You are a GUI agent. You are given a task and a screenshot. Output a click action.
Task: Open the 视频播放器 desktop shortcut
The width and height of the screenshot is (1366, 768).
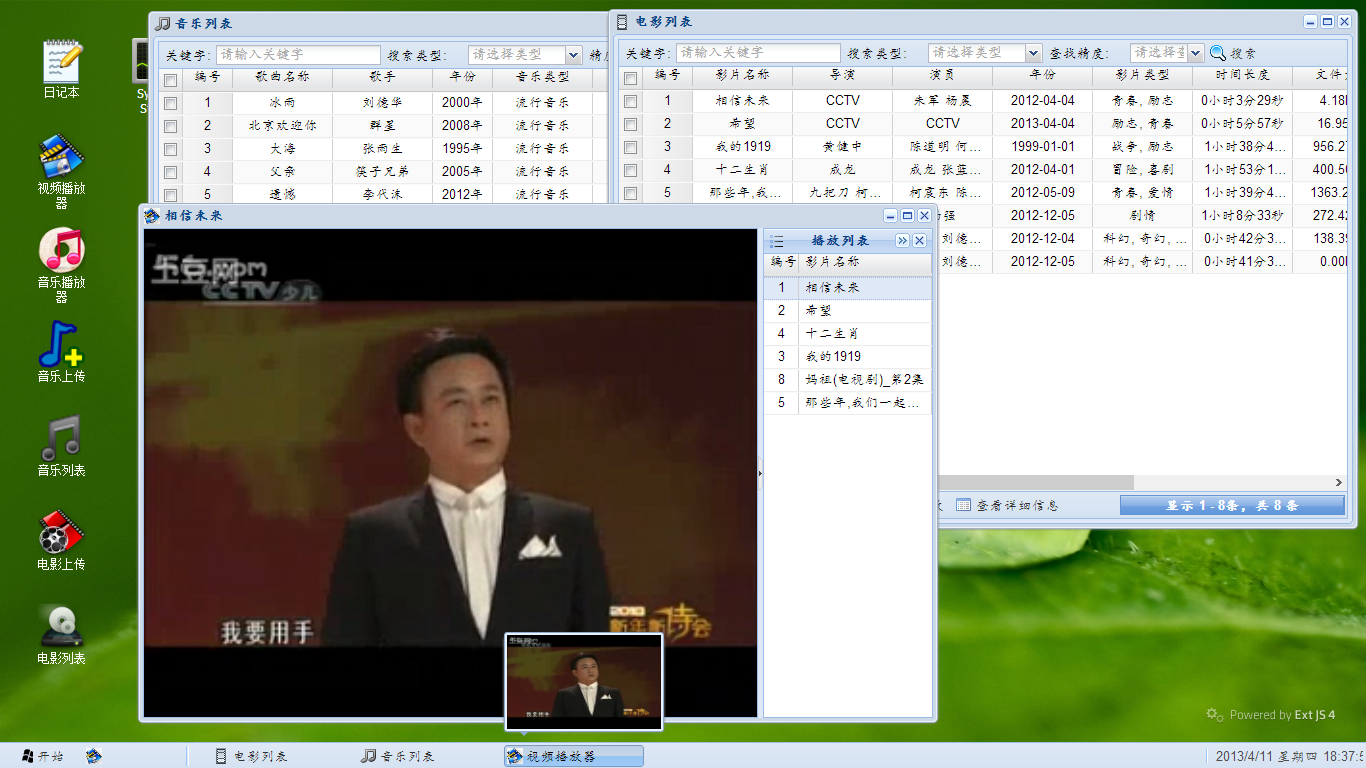click(x=61, y=172)
